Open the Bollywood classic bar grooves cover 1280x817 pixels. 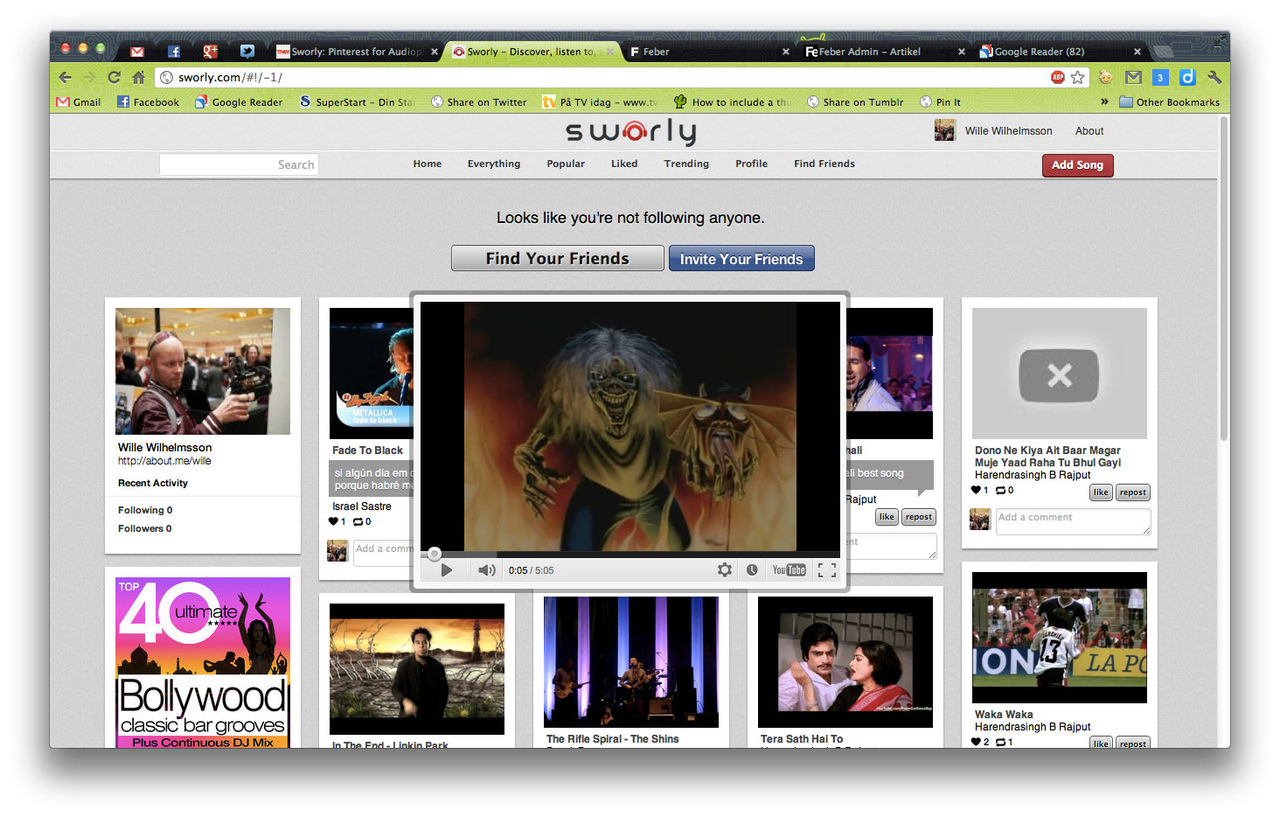click(x=203, y=662)
